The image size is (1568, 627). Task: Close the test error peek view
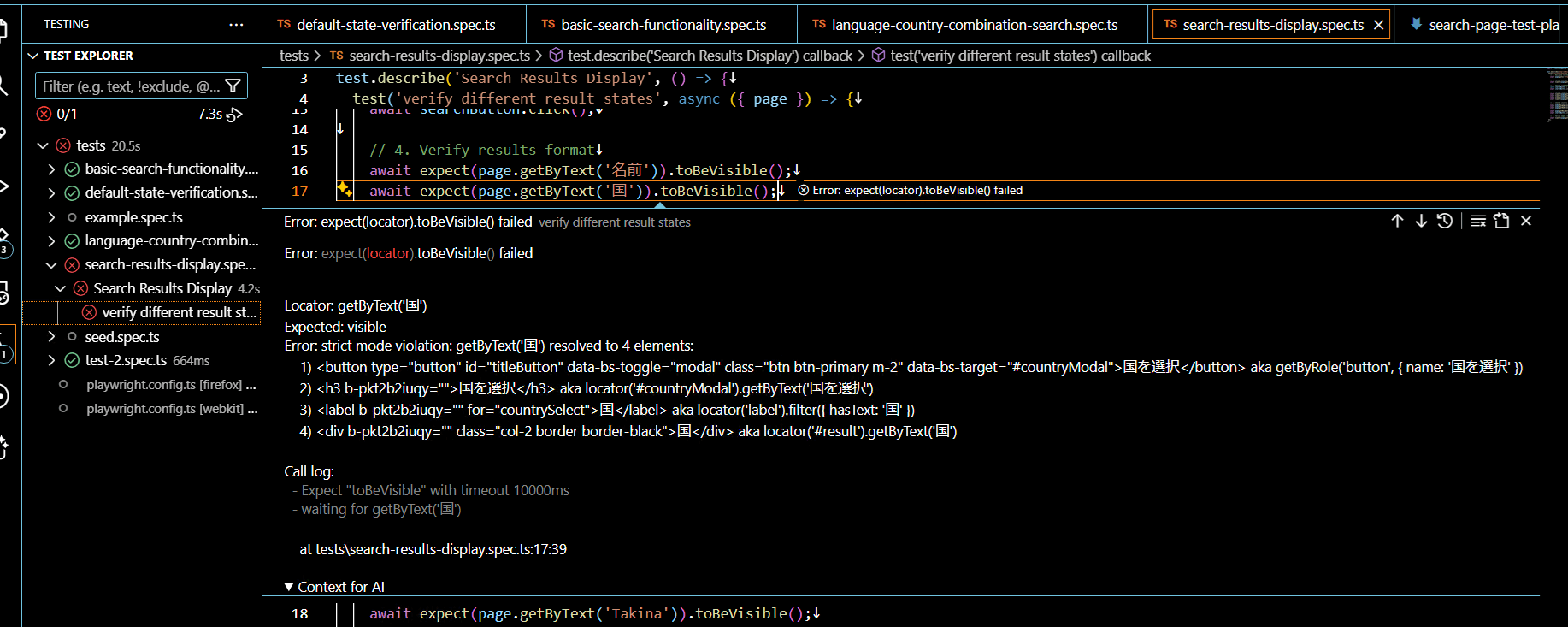tap(1526, 221)
